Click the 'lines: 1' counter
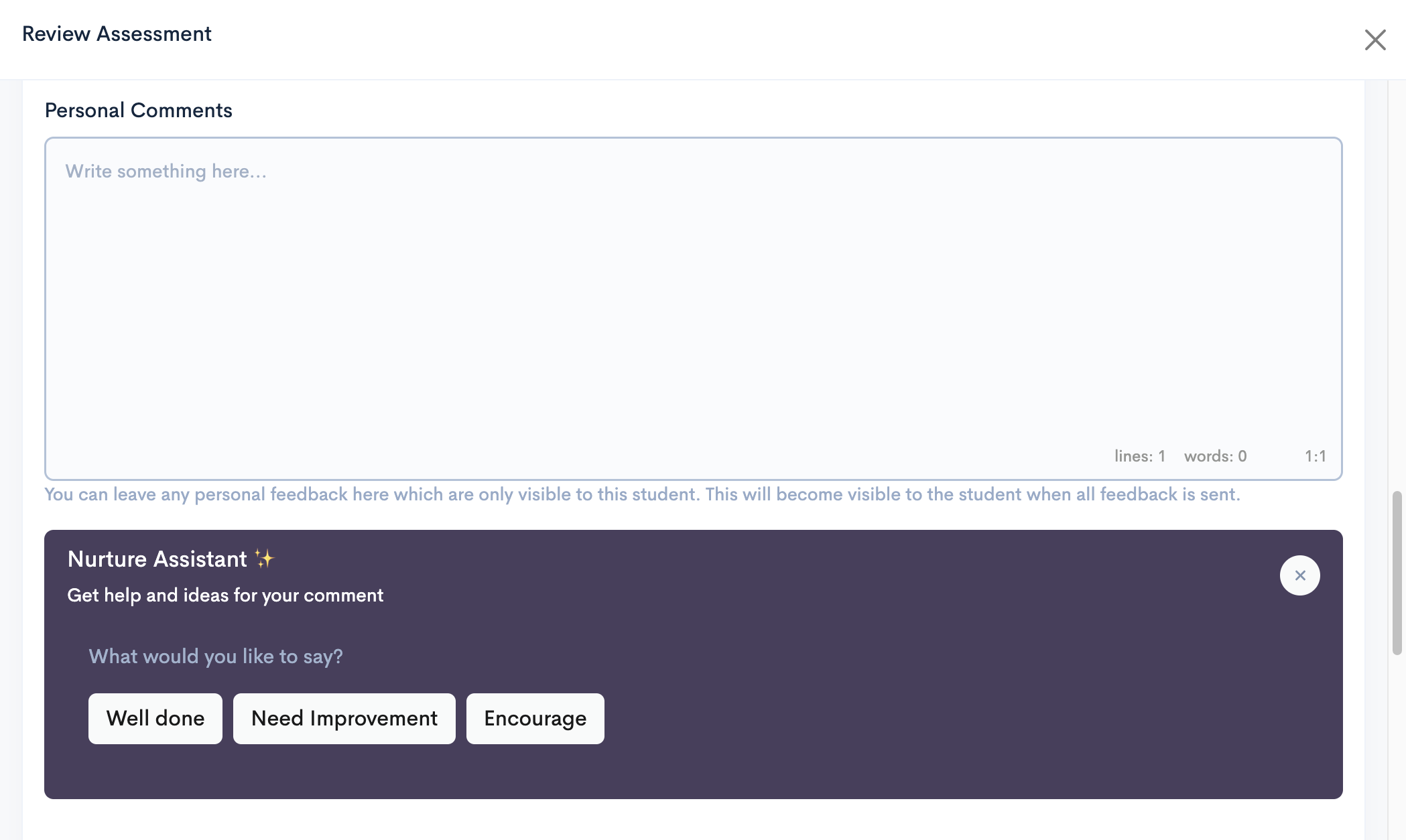 tap(1140, 456)
